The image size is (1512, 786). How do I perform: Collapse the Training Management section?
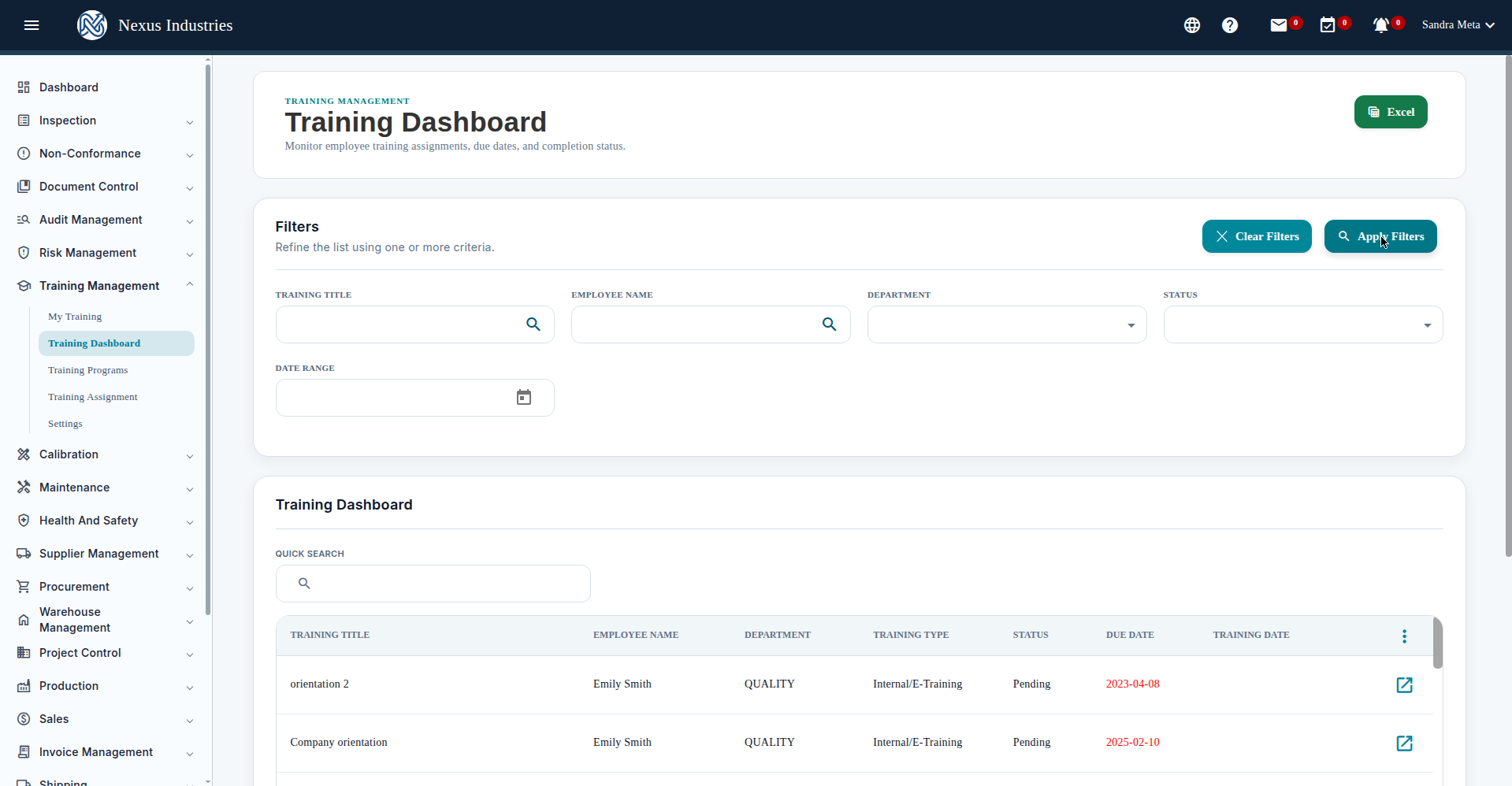coord(106,286)
